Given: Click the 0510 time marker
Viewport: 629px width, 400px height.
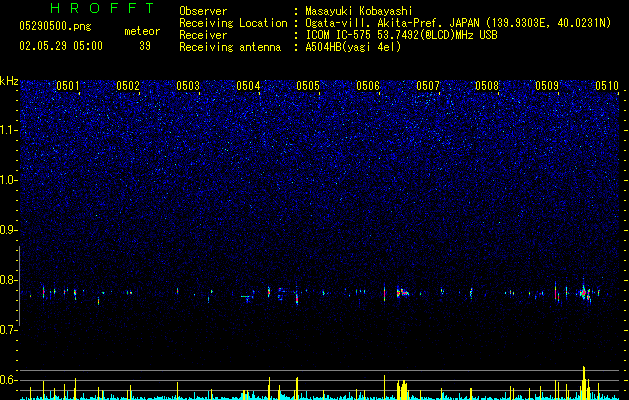Looking at the screenshot, I should click(607, 86).
